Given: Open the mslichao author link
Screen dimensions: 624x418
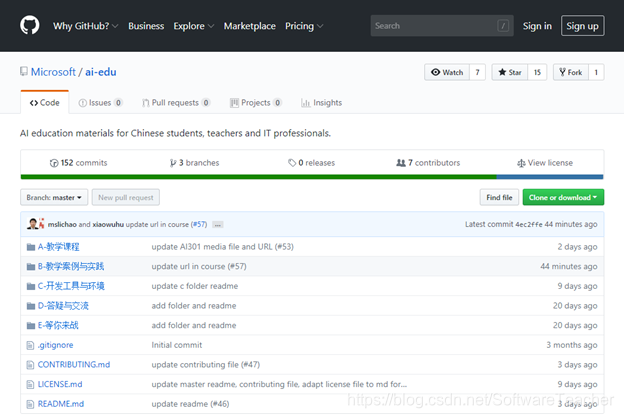Looking at the screenshot, I should [x=62, y=225].
